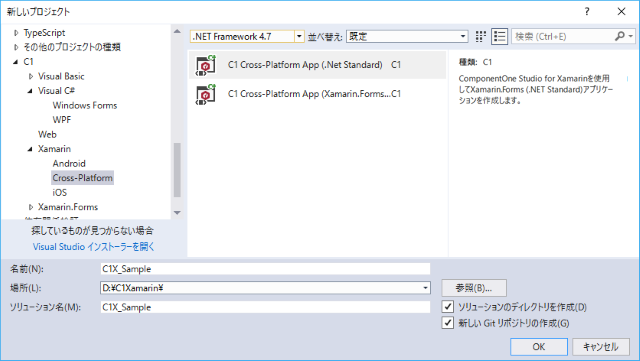Expand the Visual Basic node

click(x=31, y=76)
